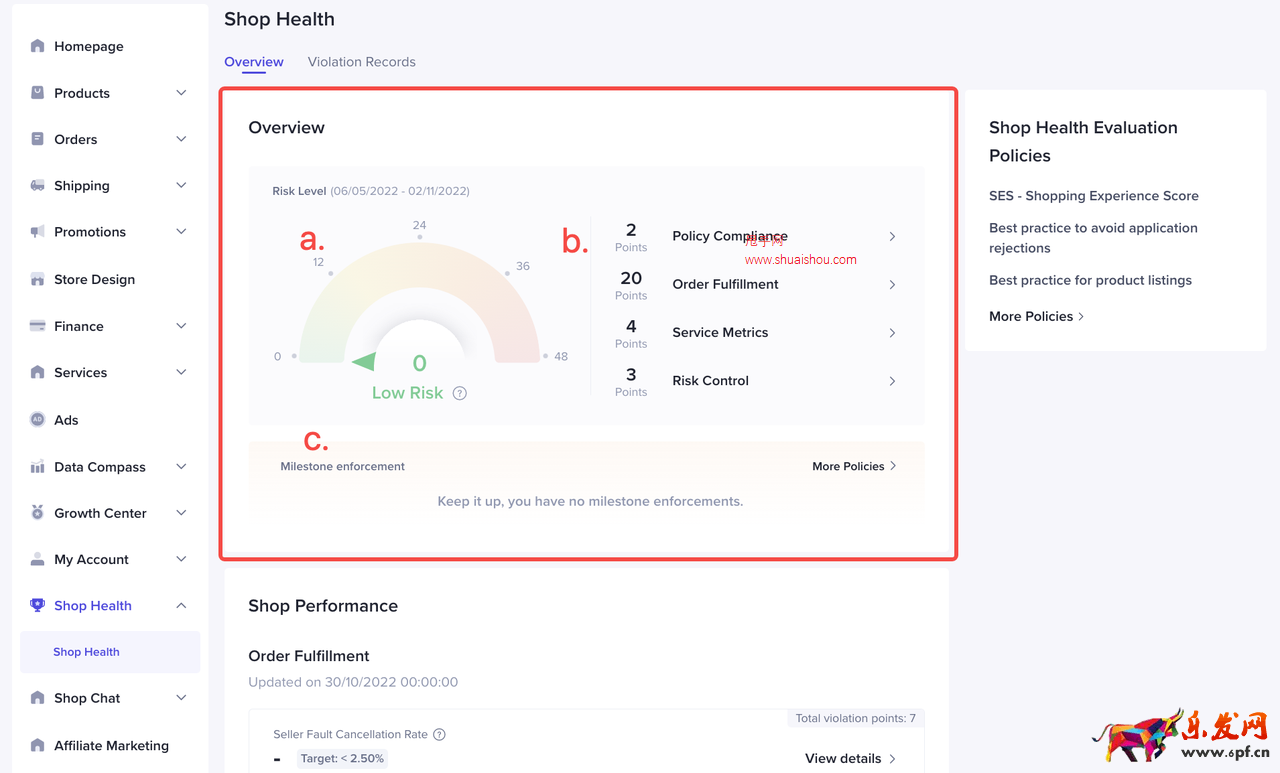Open Policy Compliance points details
The height and width of the screenshot is (773, 1280).
(892, 236)
